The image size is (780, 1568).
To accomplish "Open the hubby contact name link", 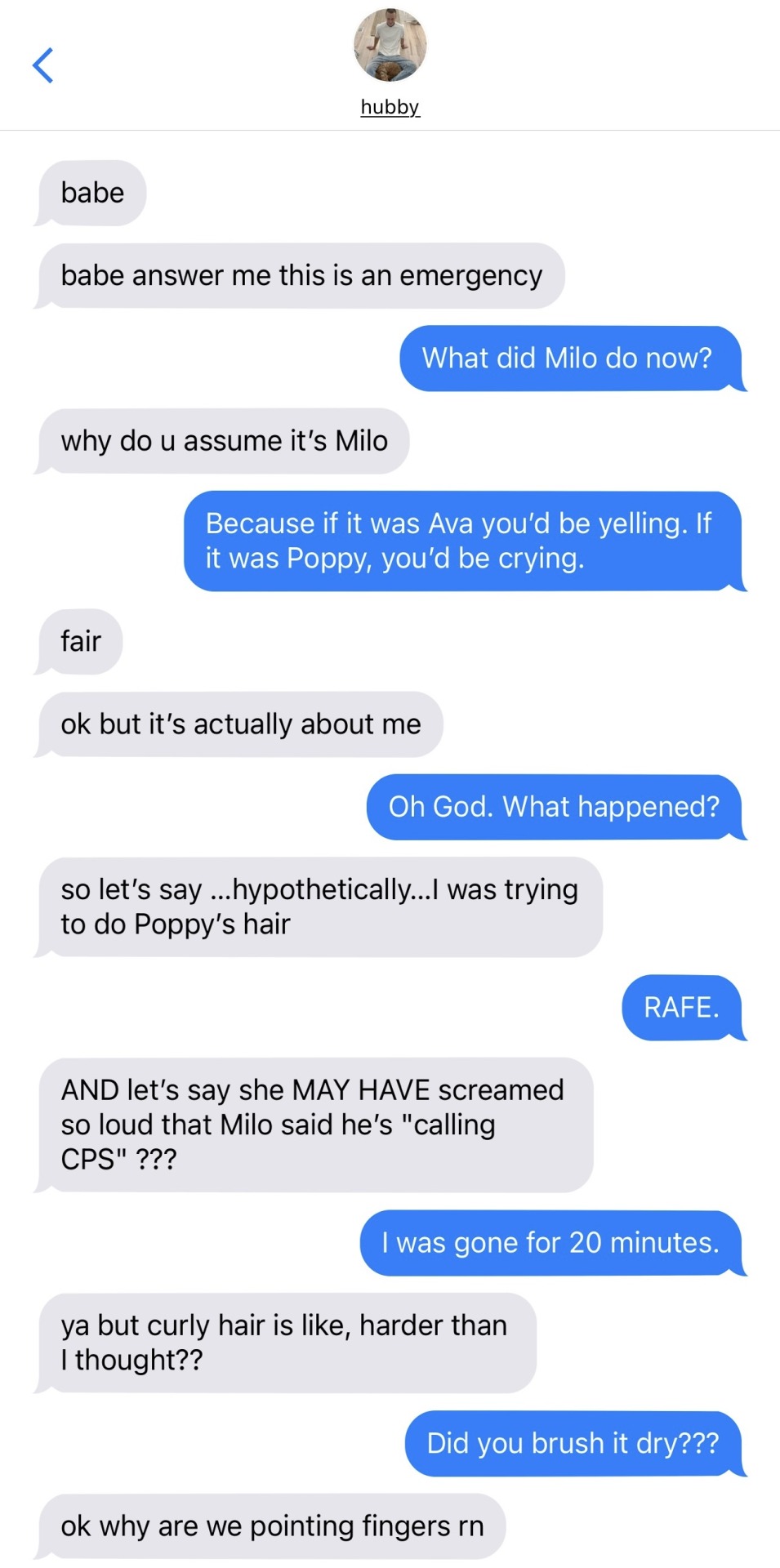I will (390, 107).
